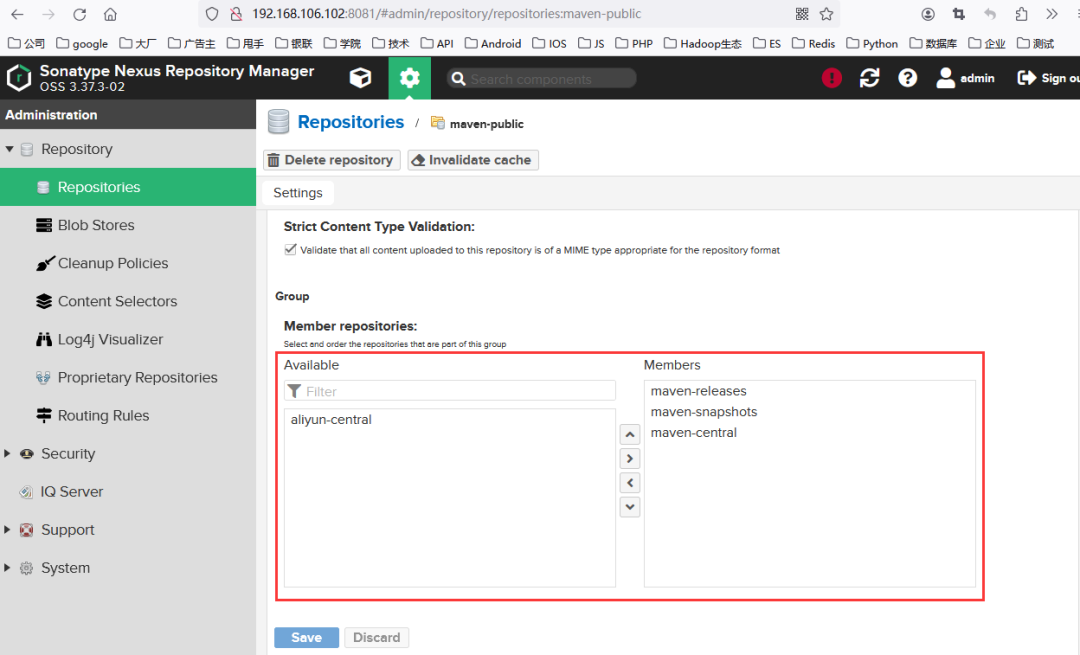Viewport: 1080px width, 655px height.
Task: Open the ES bookmarks folder
Action: coord(767,43)
